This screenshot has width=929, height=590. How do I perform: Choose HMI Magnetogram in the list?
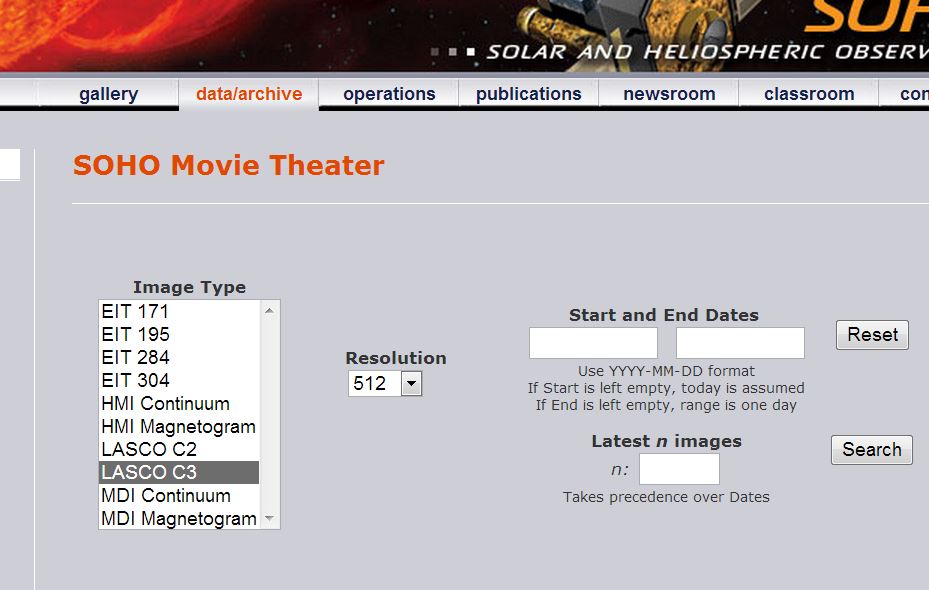pyautogui.click(x=179, y=427)
